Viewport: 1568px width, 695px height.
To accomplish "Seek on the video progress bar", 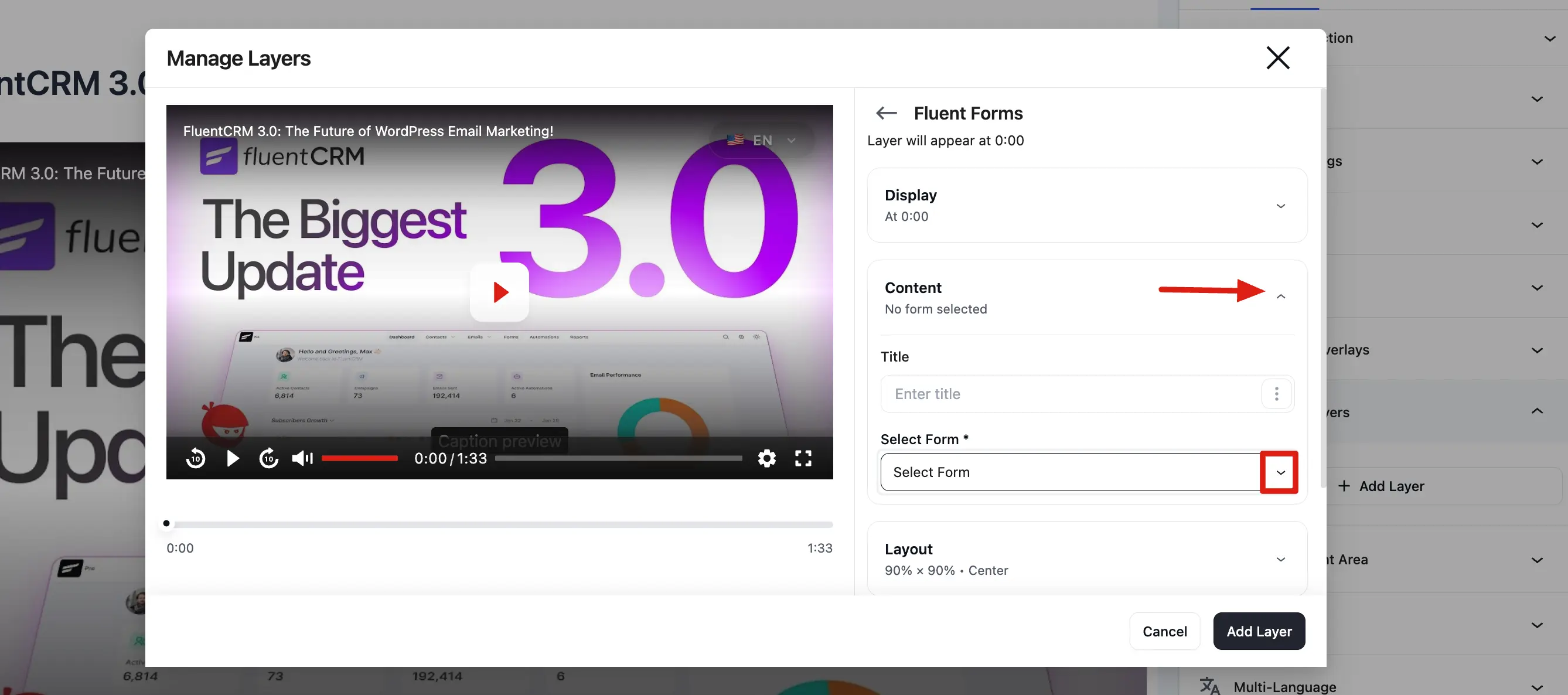I will point(618,458).
